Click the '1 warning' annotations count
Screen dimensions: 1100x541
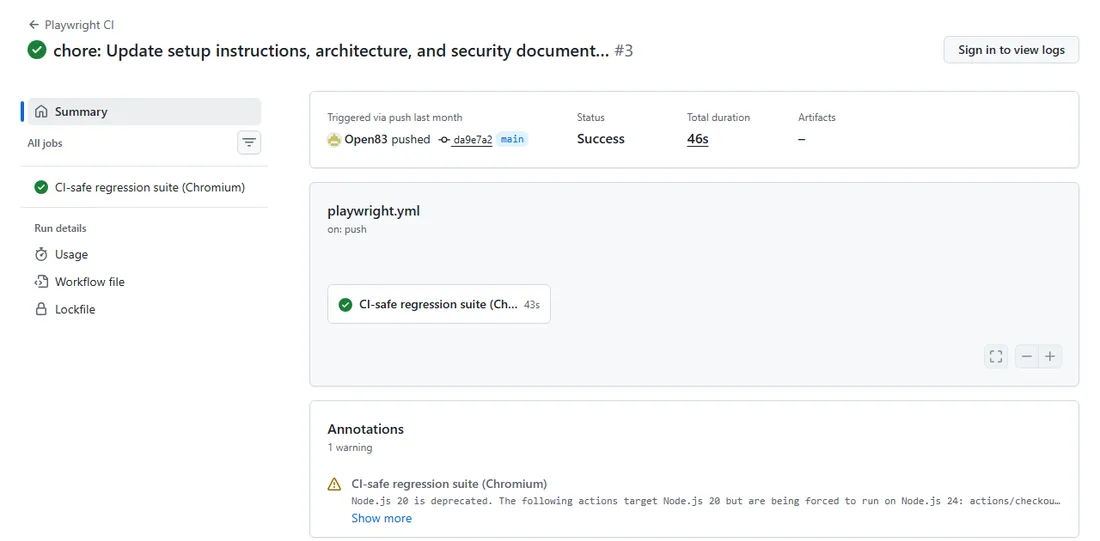pos(350,447)
